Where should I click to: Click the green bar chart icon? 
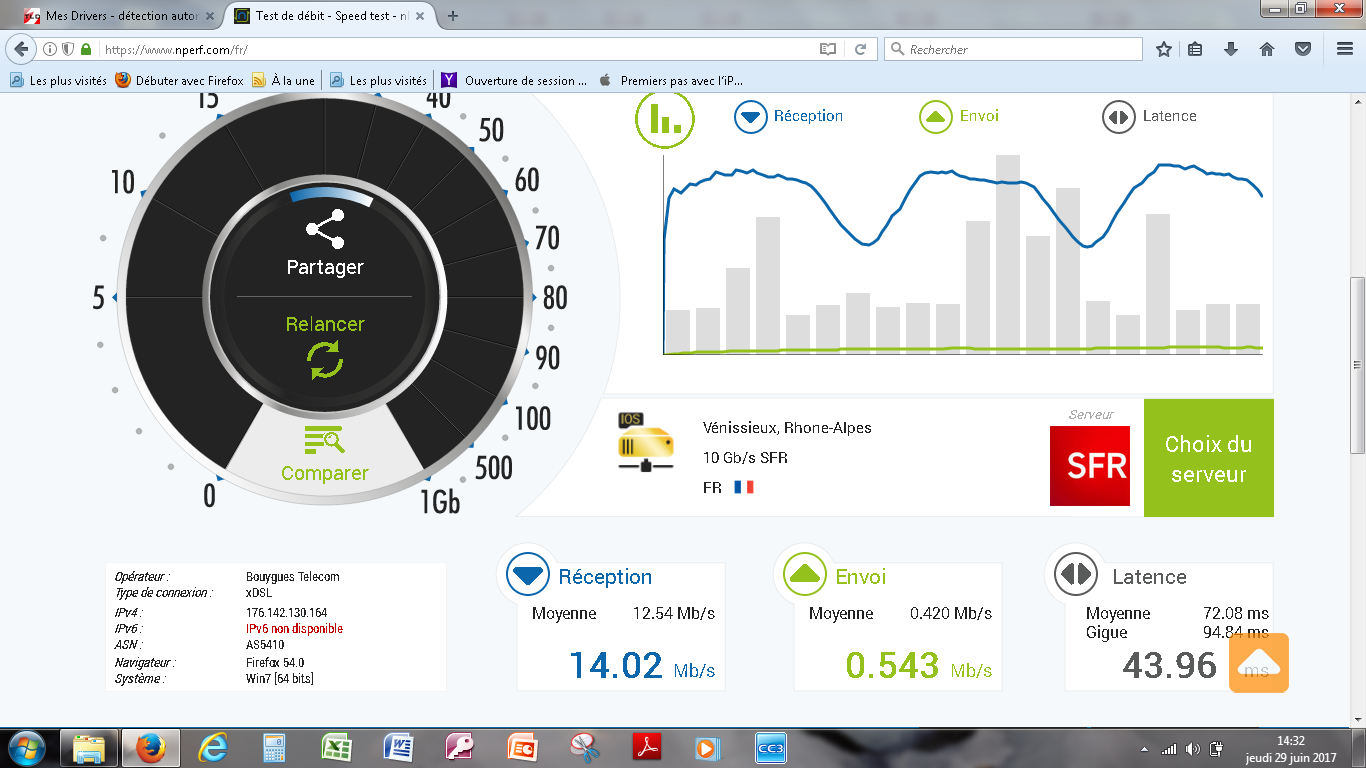(x=665, y=117)
